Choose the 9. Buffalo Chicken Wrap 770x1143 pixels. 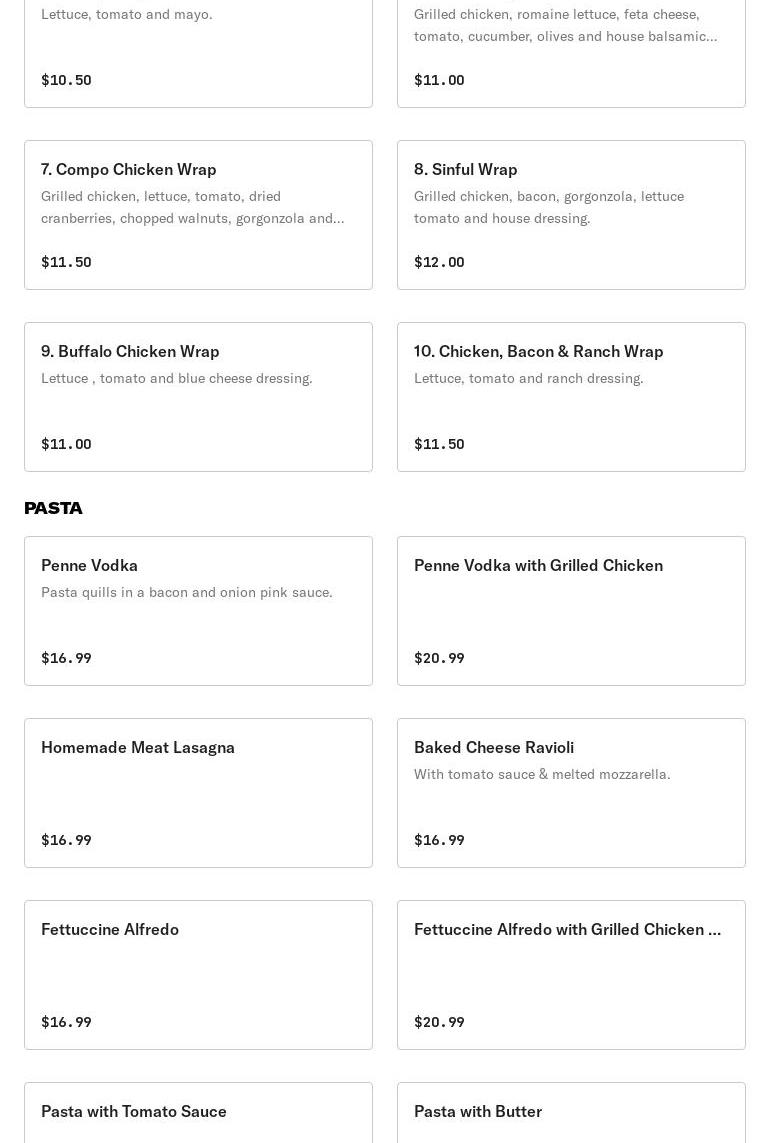(198, 397)
